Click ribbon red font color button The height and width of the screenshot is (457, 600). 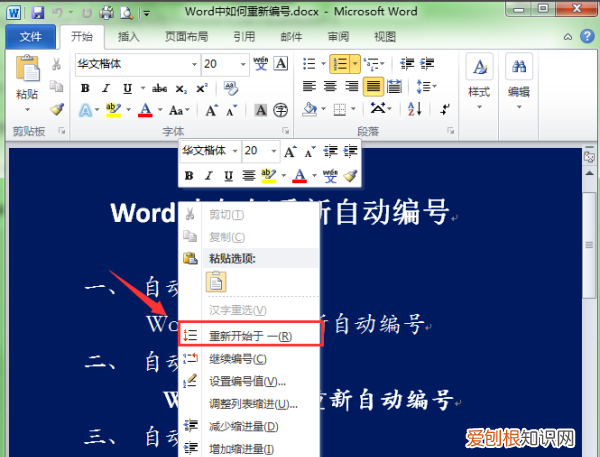point(145,110)
